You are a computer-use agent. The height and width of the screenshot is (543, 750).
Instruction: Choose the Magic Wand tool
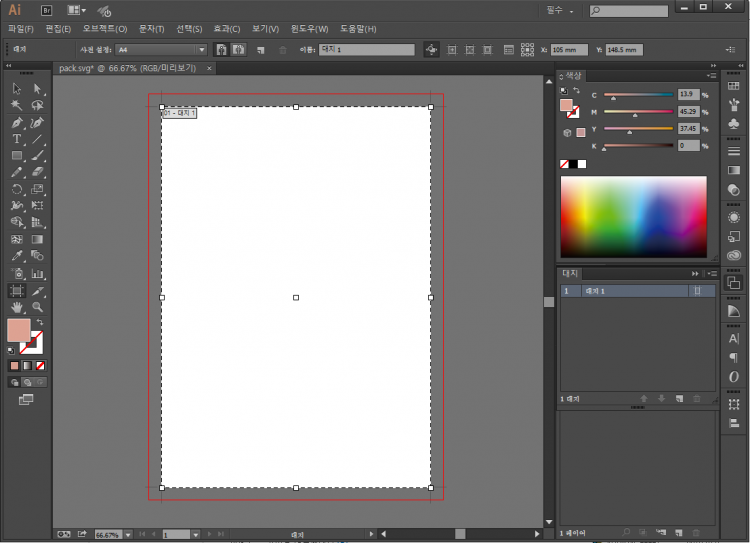[17, 105]
